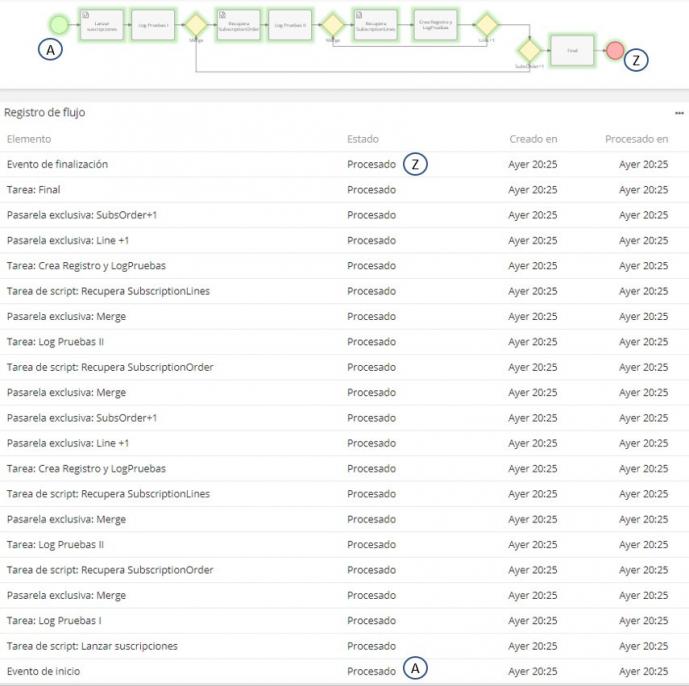Sort by the Elemento column header
Viewport: 689px width, 686px height.
(x=29, y=139)
